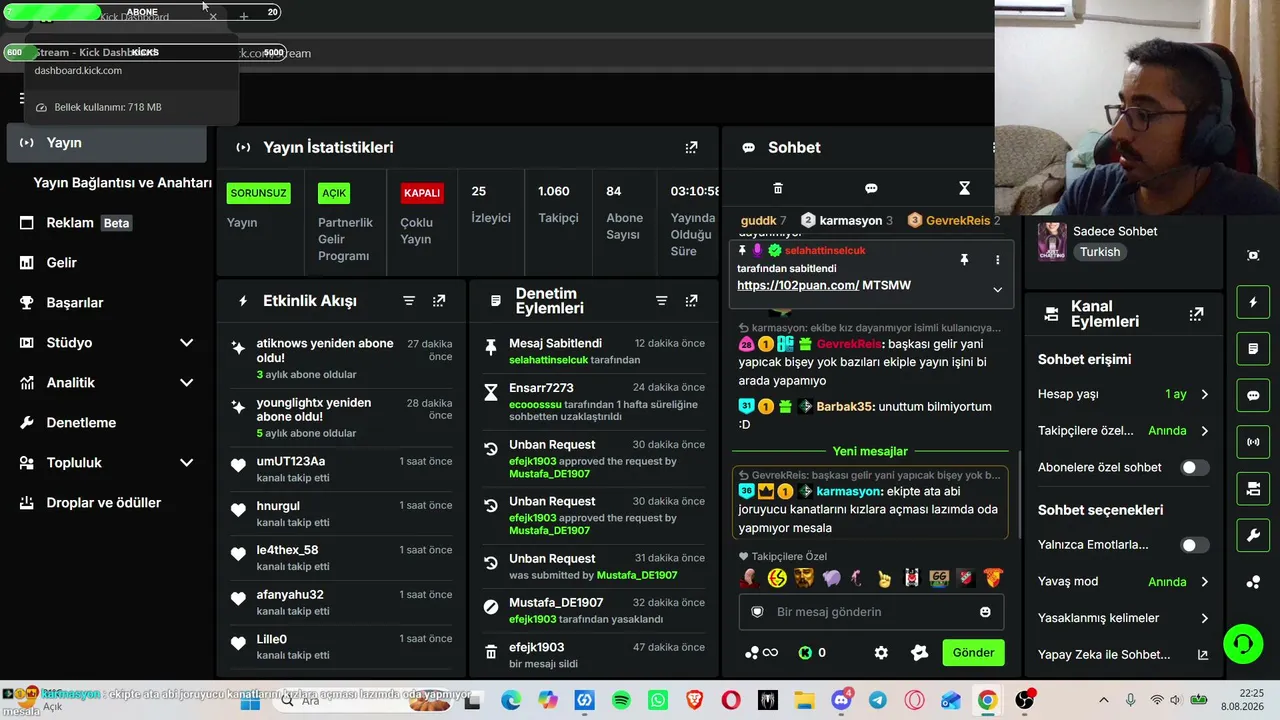The height and width of the screenshot is (720, 1280).
Task: Click the three-dots cluster icon in right sidebar
Action: point(1253,582)
